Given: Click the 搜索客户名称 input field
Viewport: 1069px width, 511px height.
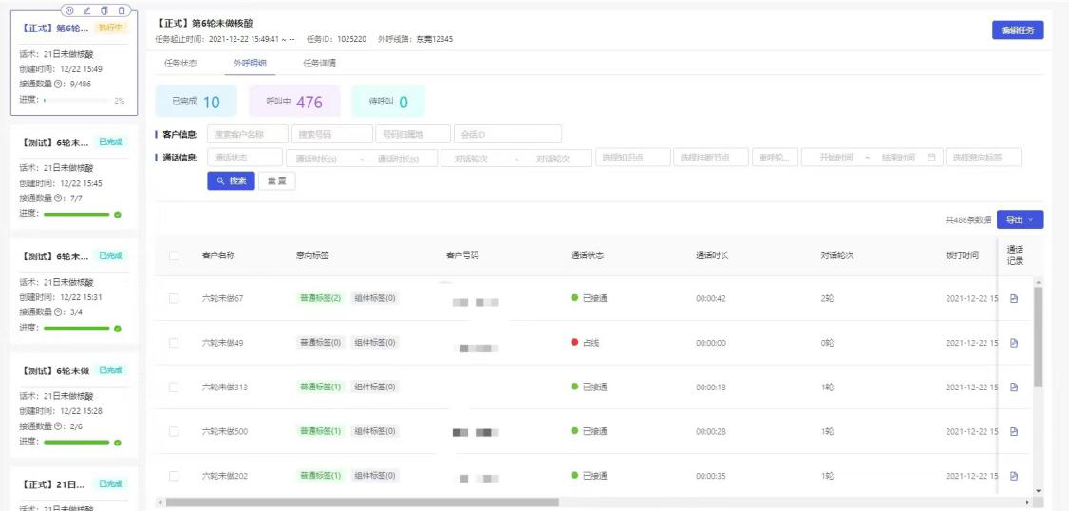Looking at the screenshot, I should tap(247, 134).
